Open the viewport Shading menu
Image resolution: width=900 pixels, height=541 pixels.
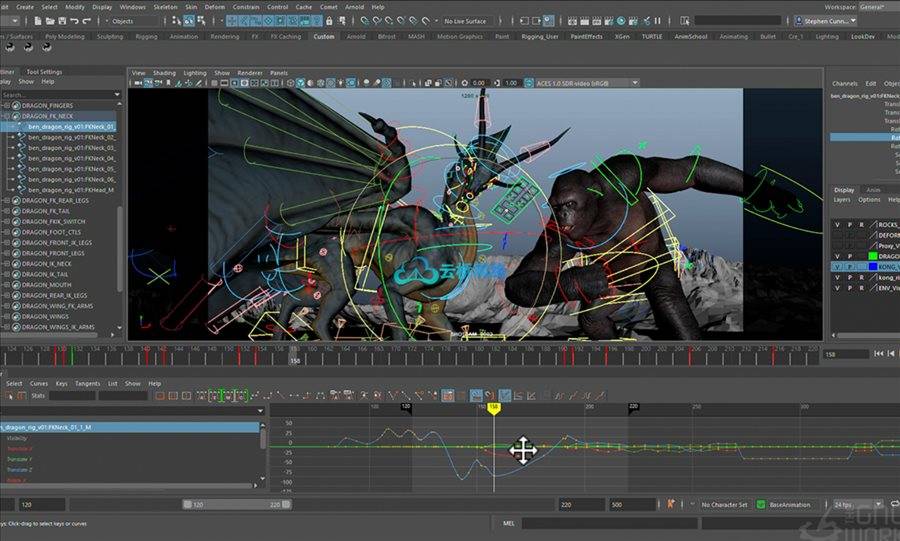click(x=164, y=73)
